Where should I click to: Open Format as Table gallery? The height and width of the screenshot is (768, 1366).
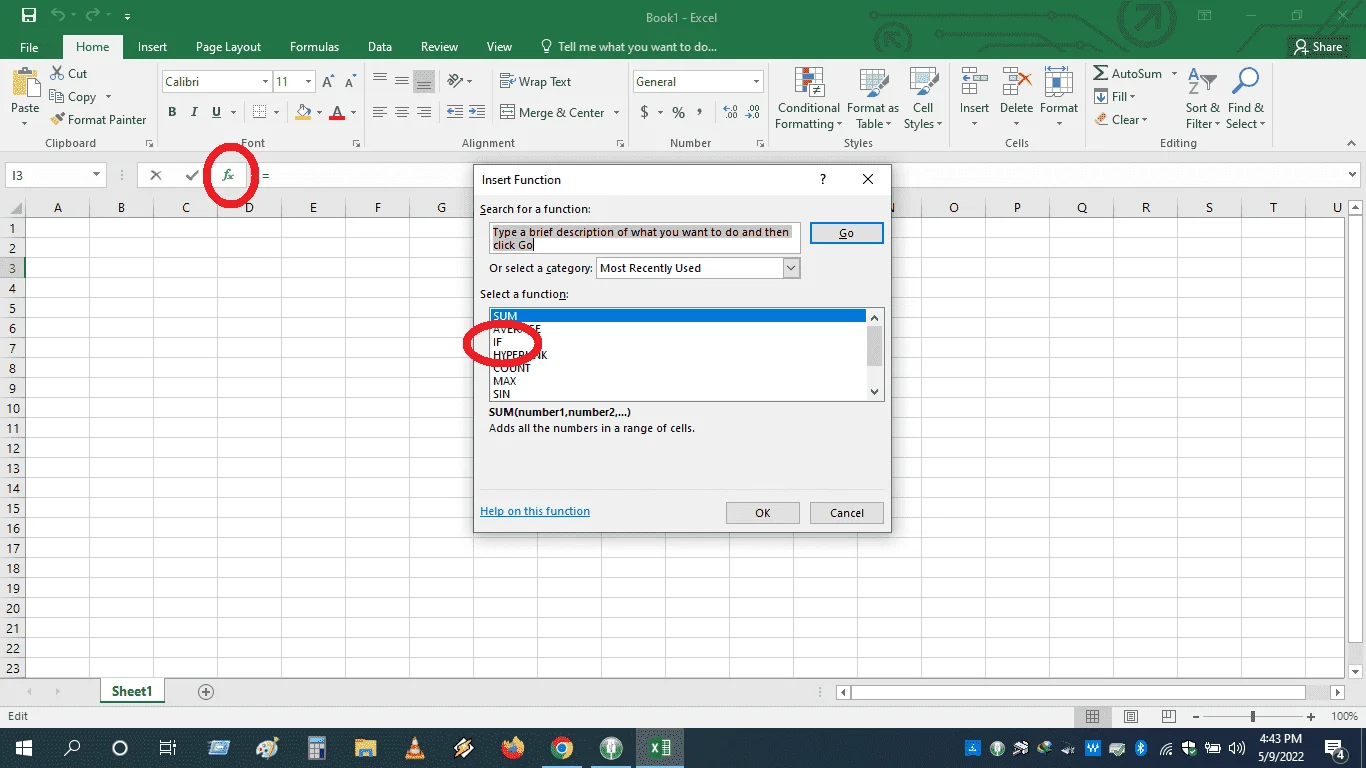(x=873, y=98)
